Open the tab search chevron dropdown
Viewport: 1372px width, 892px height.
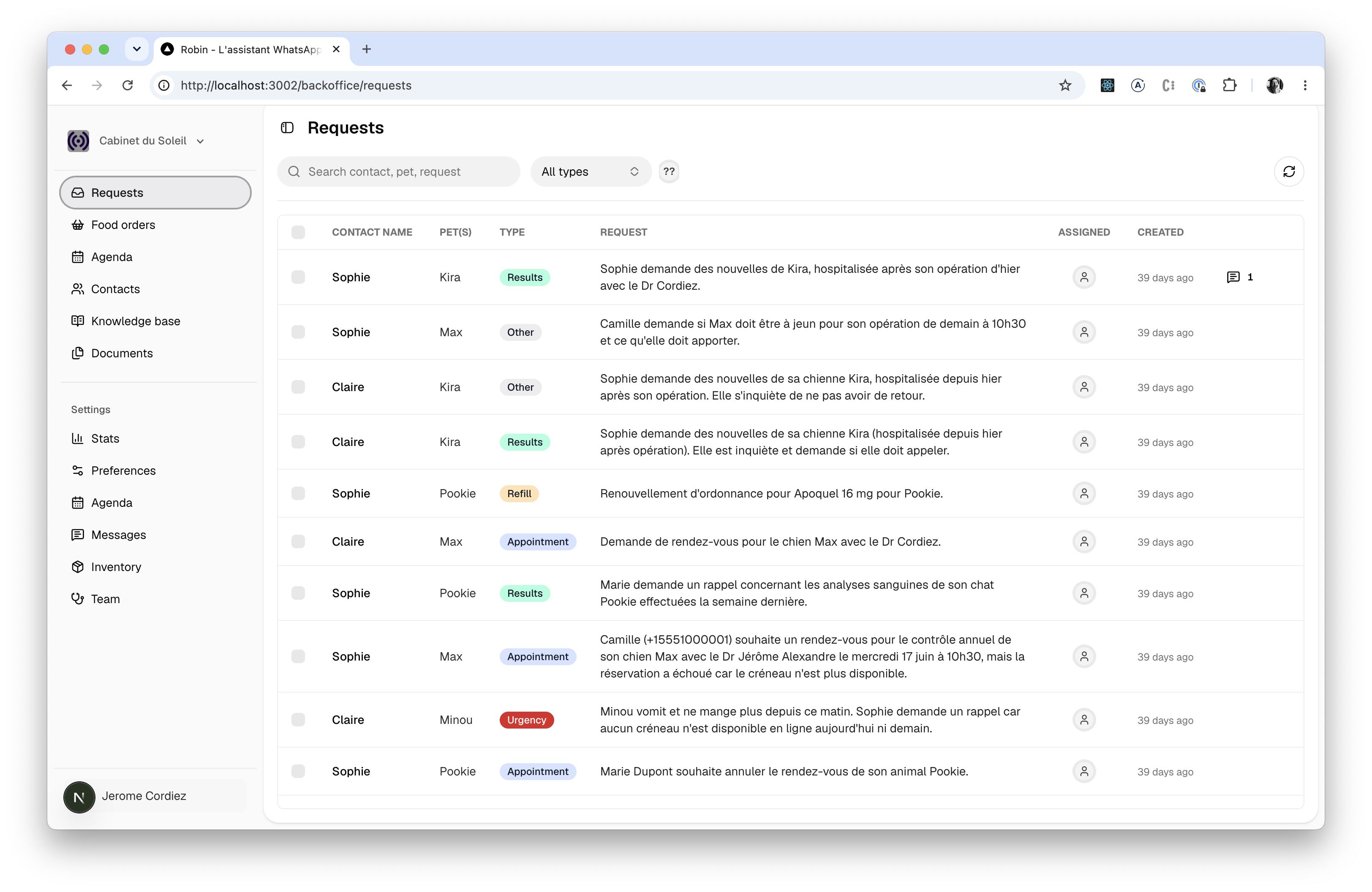pyautogui.click(x=136, y=49)
